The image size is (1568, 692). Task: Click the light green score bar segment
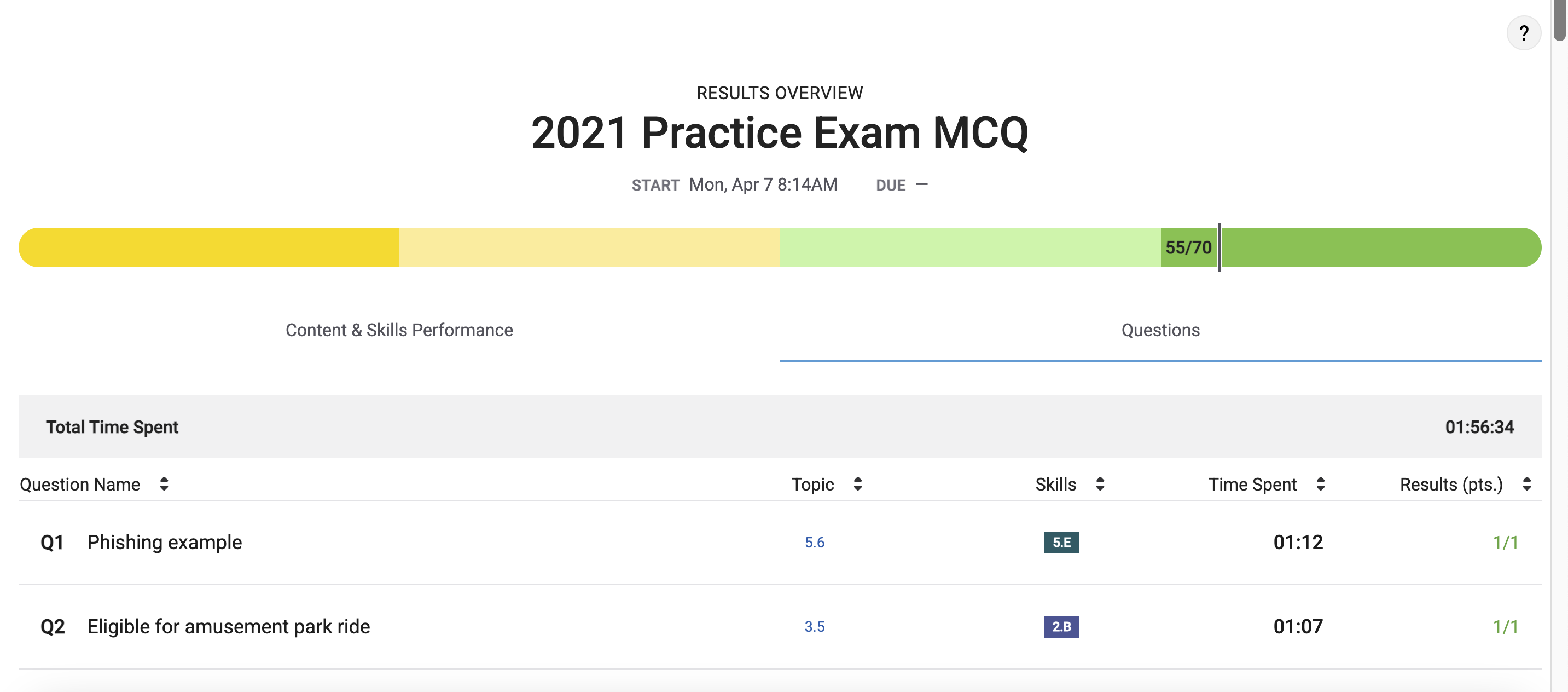pyautogui.click(x=969, y=247)
